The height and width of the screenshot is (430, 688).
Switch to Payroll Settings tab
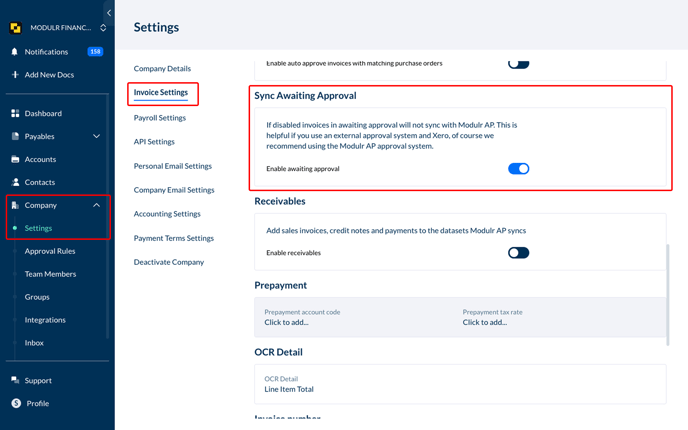click(160, 118)
